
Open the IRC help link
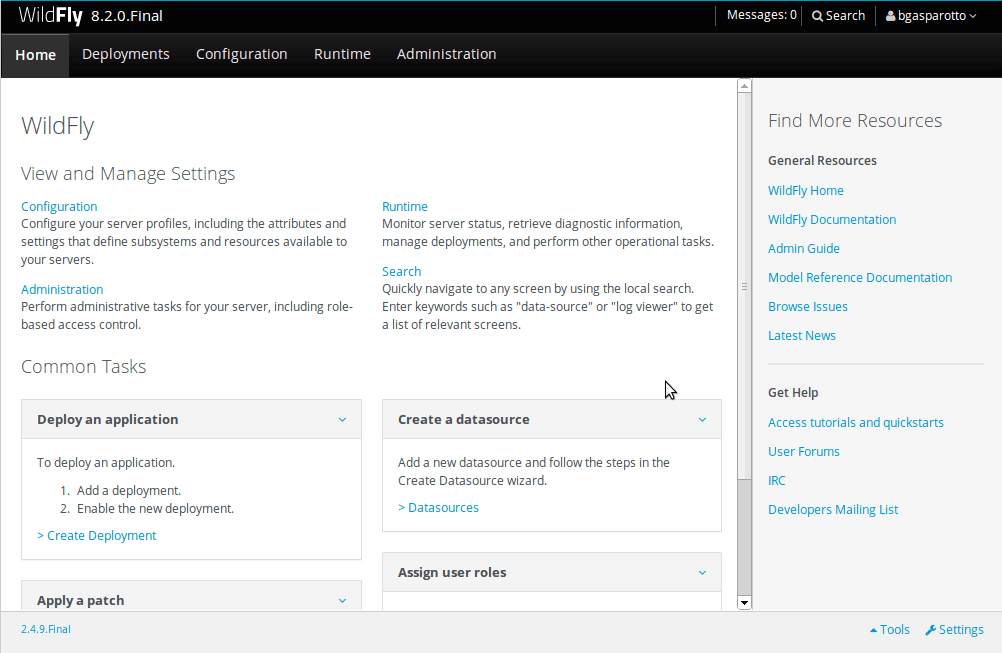(776, 480)
